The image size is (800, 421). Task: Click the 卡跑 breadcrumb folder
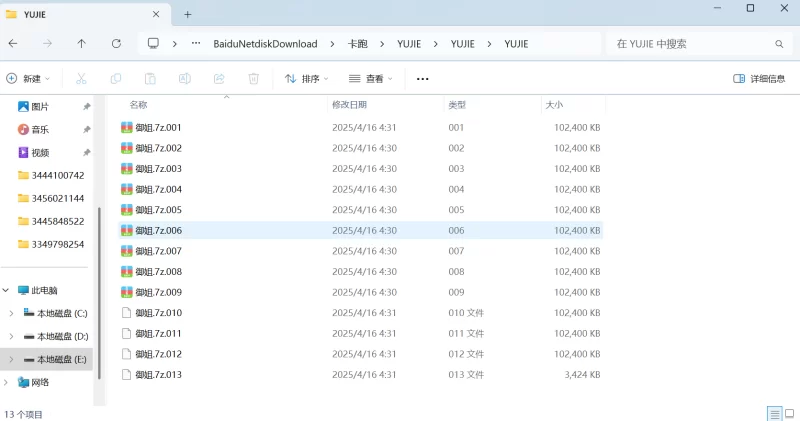tap(357, 44)
